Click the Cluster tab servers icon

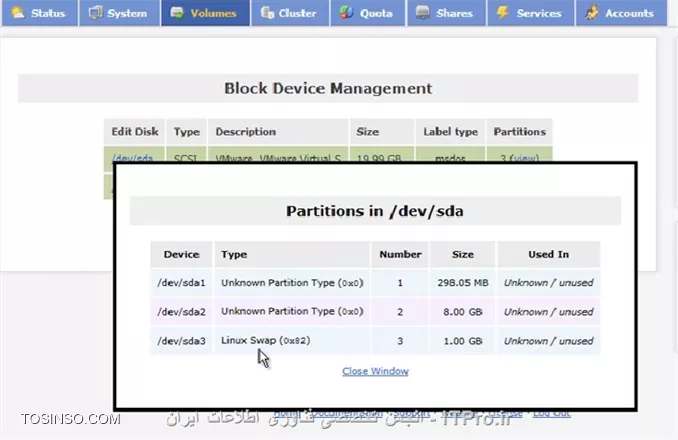267,13
